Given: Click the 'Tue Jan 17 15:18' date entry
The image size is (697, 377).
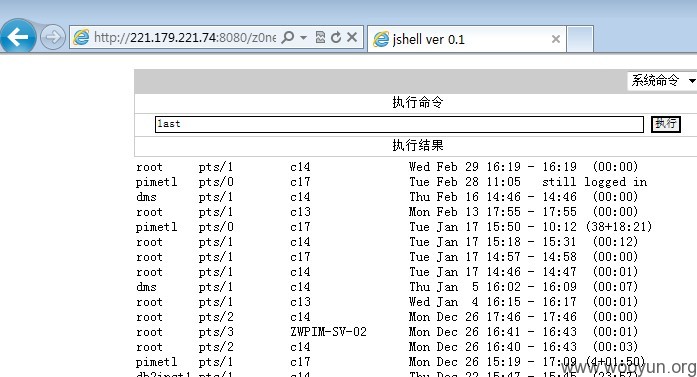Looking at the screenshot, I should [x=465, y=241].
